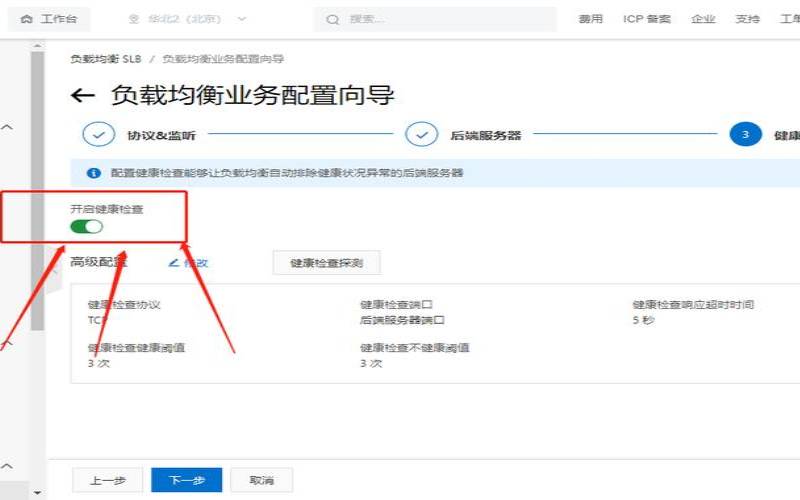Click the 下一步 button
The height and width of the screenshot is (500, 800).
pyautogui.click(x=187, y=480)
